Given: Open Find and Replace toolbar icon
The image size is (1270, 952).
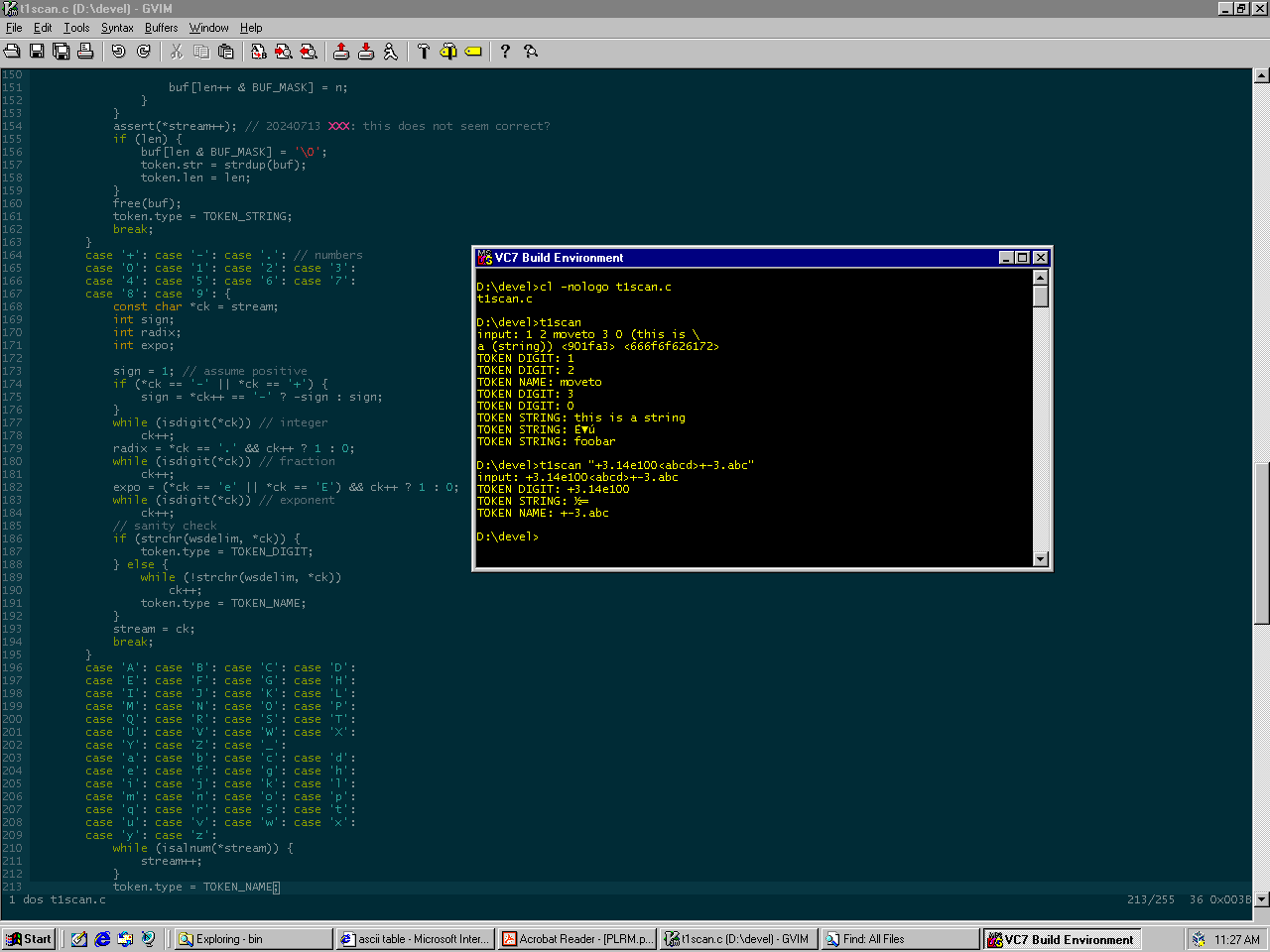Looking at the screenshot, I should pyautogui.click(x=259, y=51).
